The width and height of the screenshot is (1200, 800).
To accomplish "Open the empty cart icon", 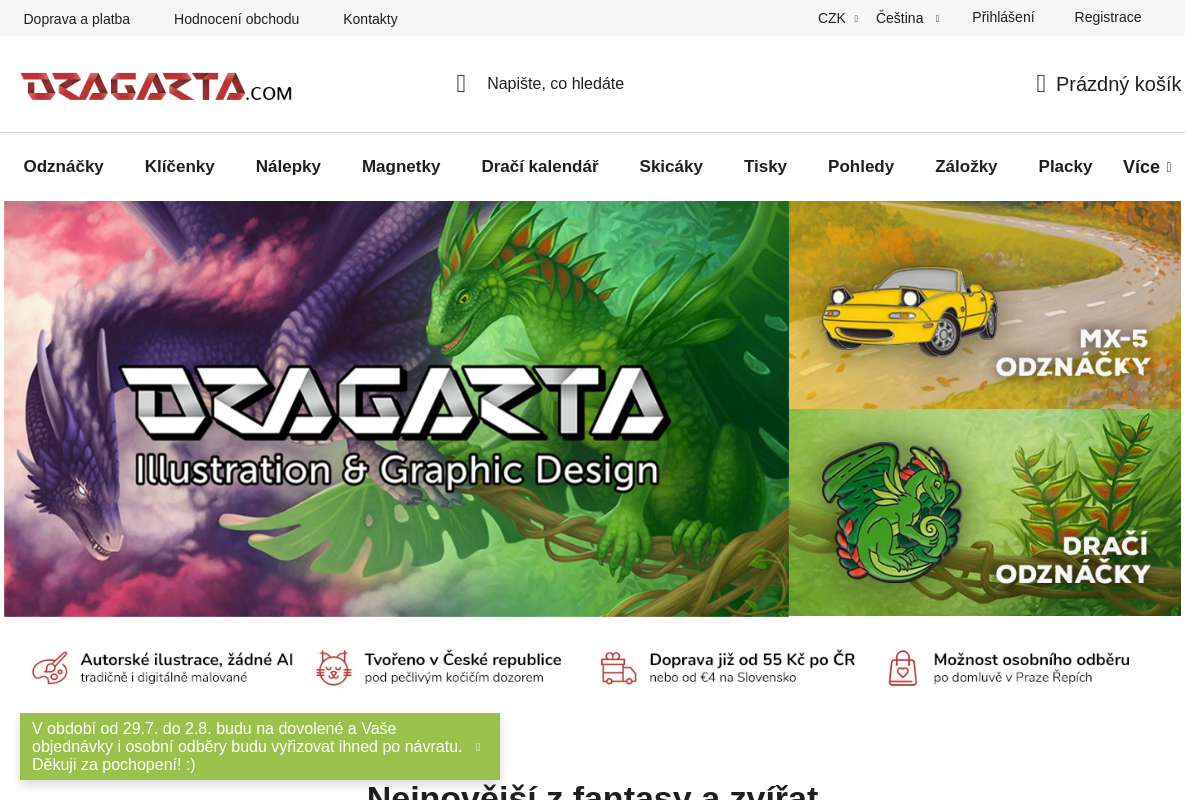I will pos(1041,84).
